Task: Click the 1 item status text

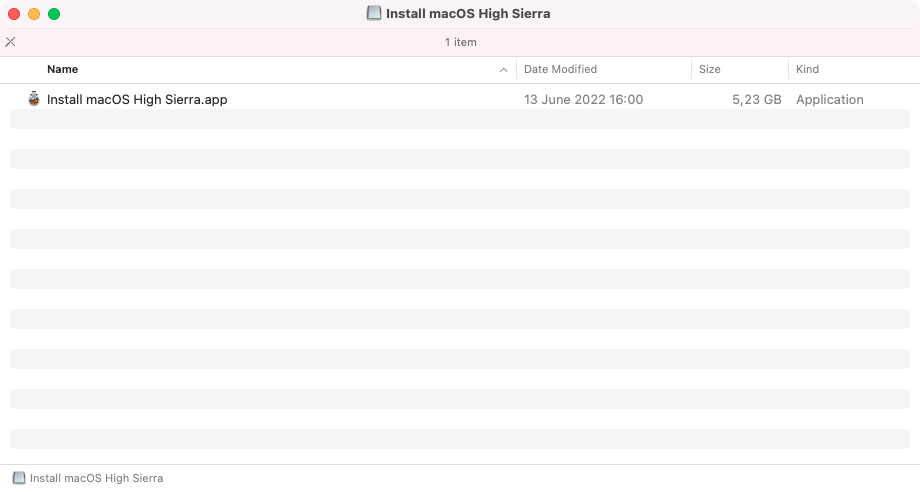Action: (x=461, y=42)
